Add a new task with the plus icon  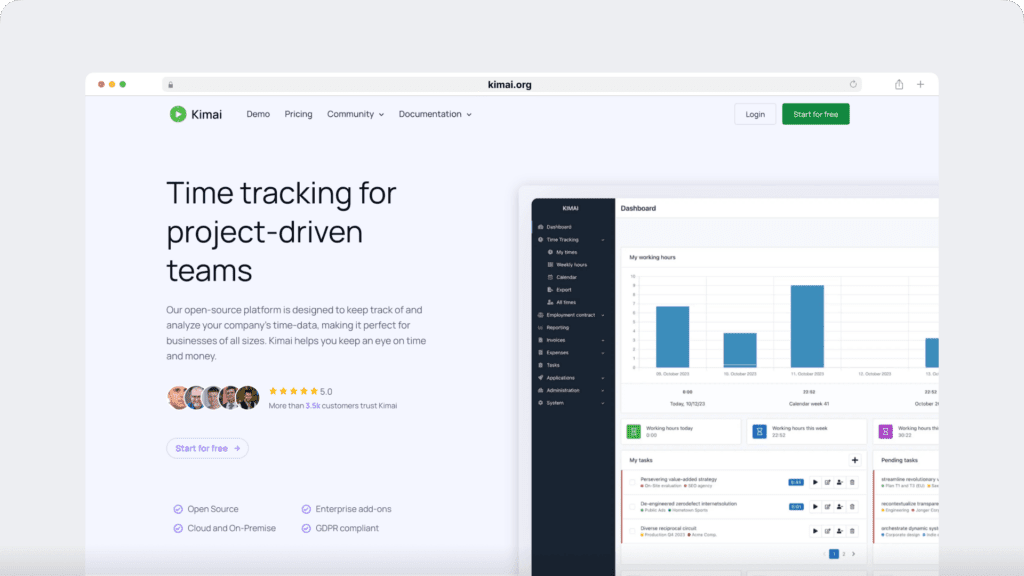point(854,460)
